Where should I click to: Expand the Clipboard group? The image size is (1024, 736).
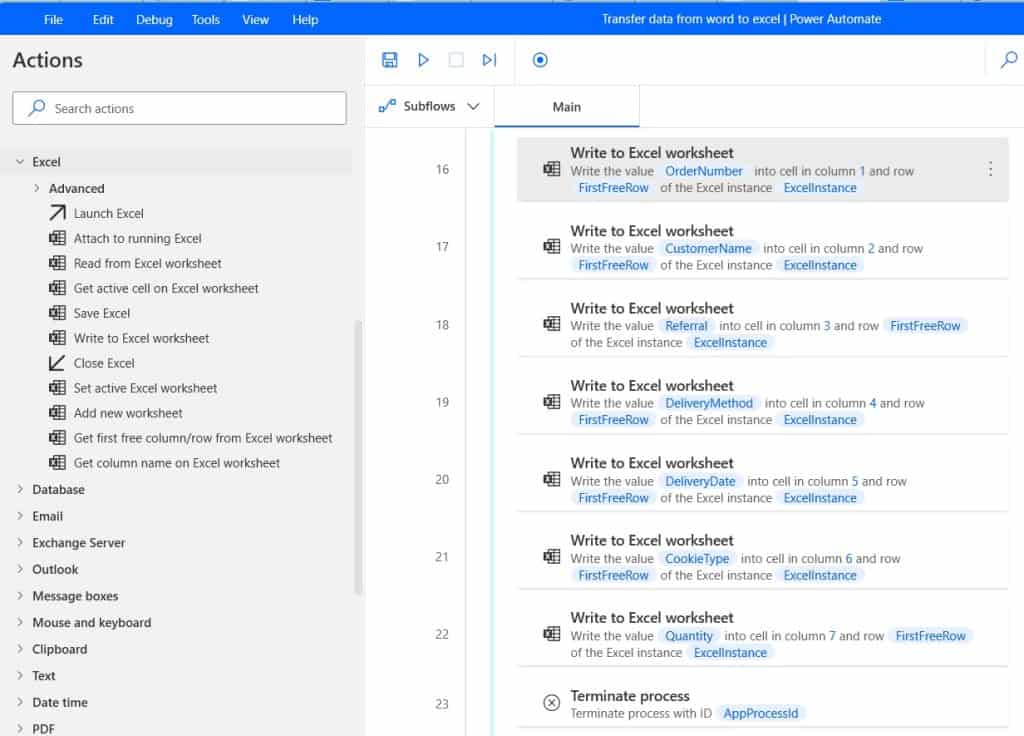[x=20, y=649]
